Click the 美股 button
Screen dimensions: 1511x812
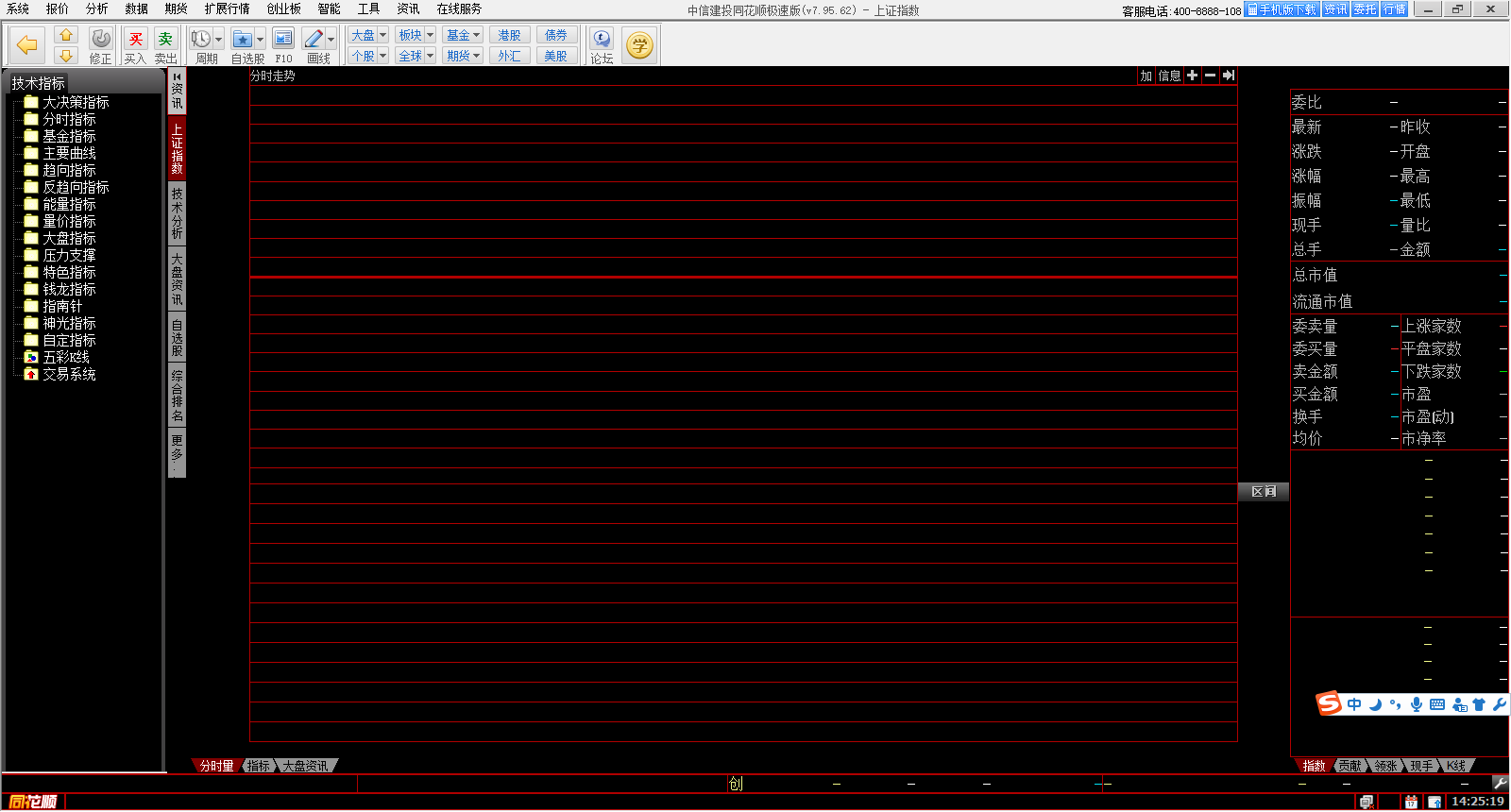point(556,56)
